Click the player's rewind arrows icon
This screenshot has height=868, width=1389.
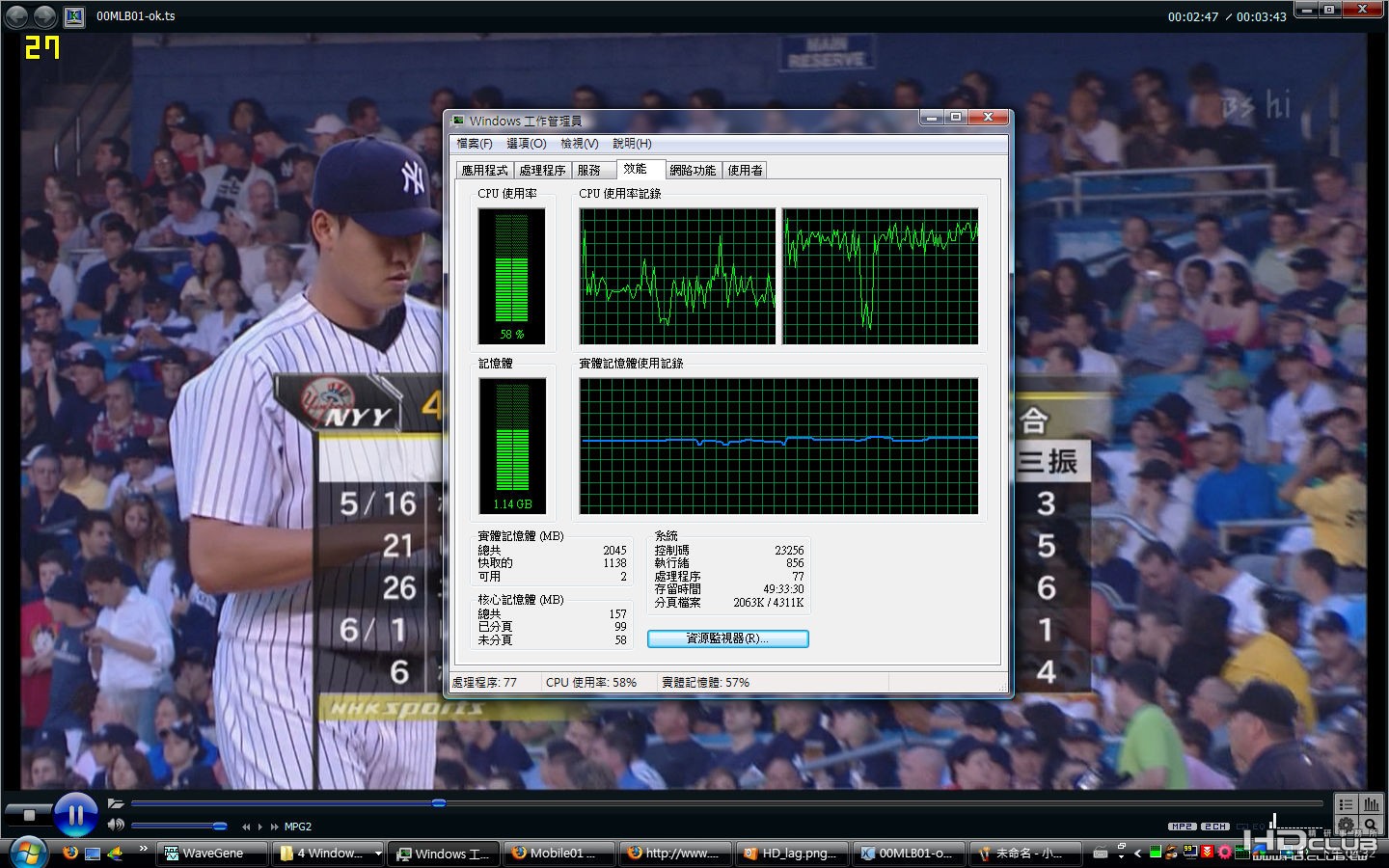pyautogui.click(x=247, y=827)
